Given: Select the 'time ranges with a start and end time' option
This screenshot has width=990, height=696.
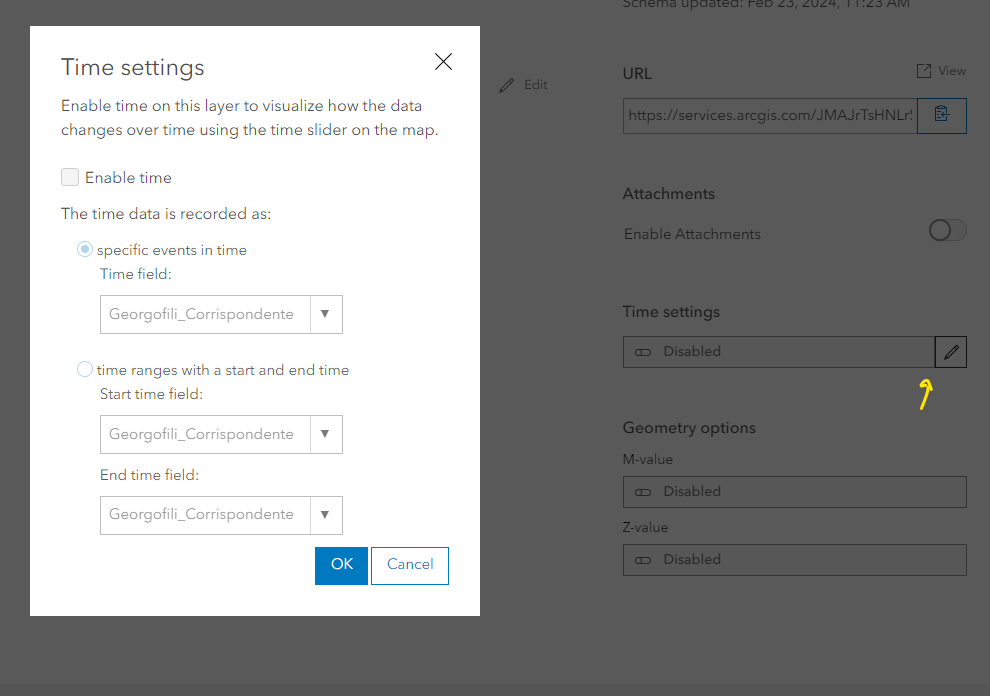Looking at the screenshot, I should point(85,369).
